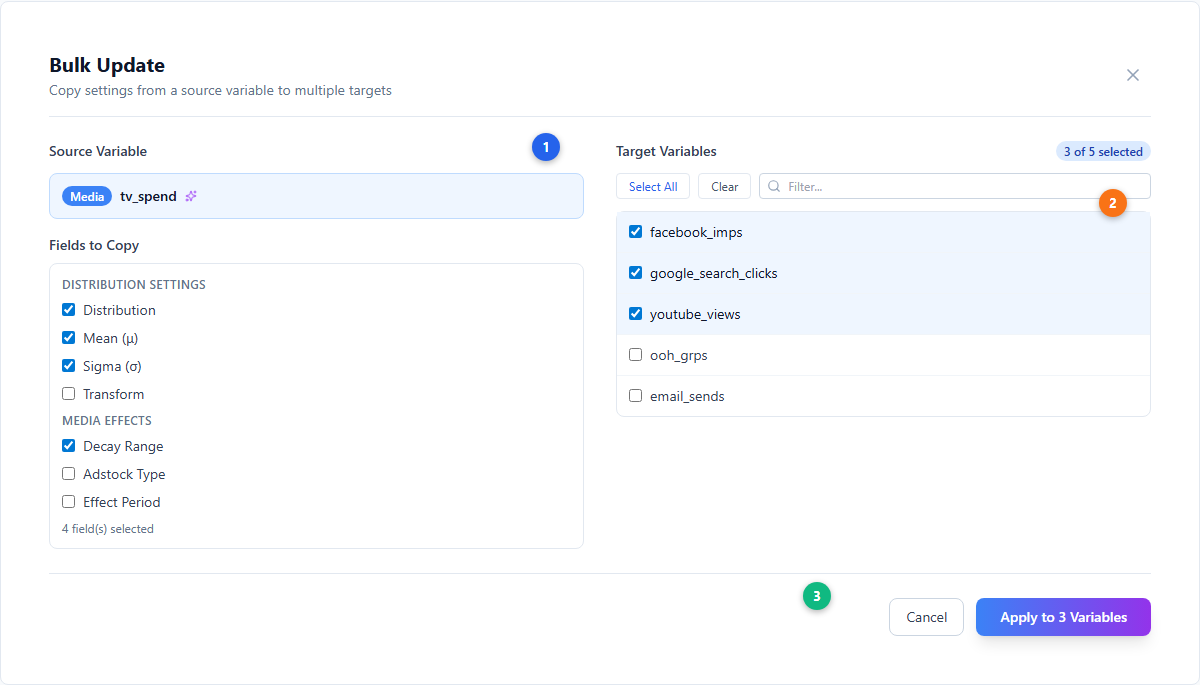
Task: Click the Cancel button
Action: [x=926, y=617]
